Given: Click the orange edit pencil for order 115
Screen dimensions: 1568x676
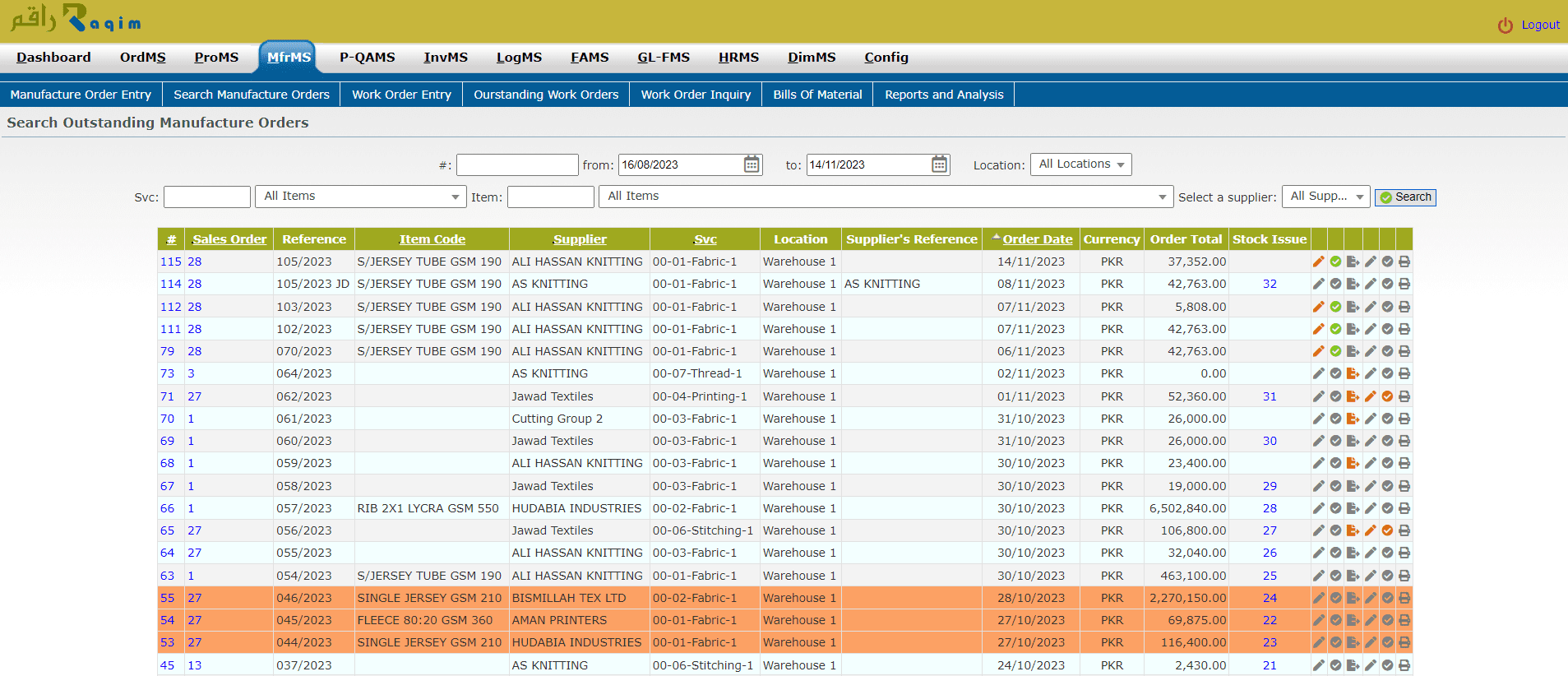Looking at the screenshot, I should tap(1318, 262).
